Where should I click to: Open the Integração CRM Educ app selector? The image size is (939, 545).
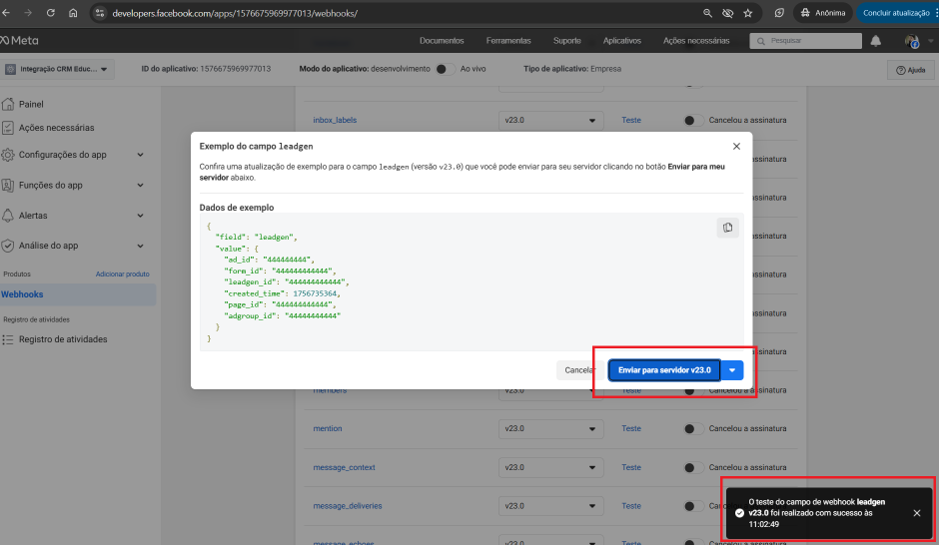click(x=57, y=69)
